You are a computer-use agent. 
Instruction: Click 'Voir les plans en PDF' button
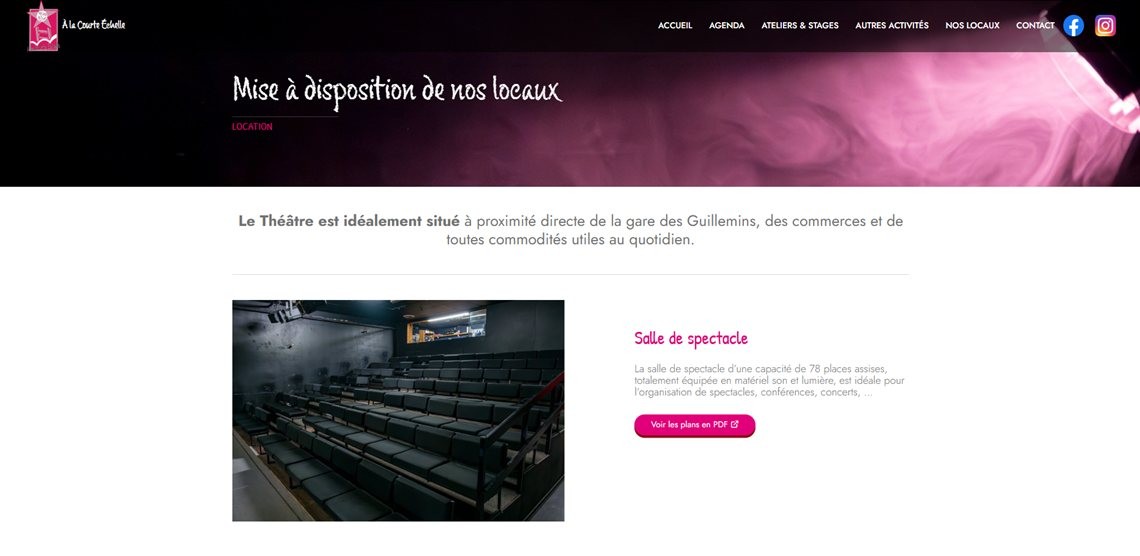[x=694, y=425]
